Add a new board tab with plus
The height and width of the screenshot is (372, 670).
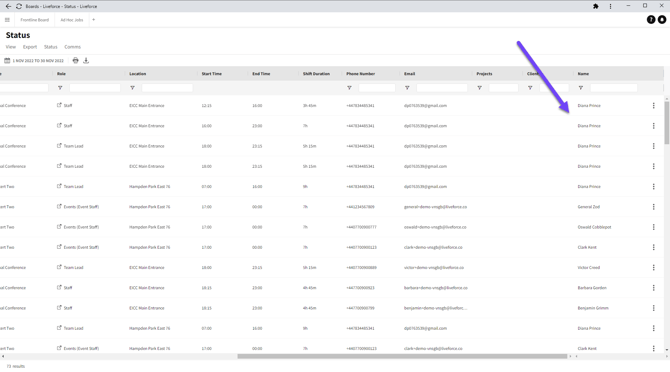pos(94,20)
